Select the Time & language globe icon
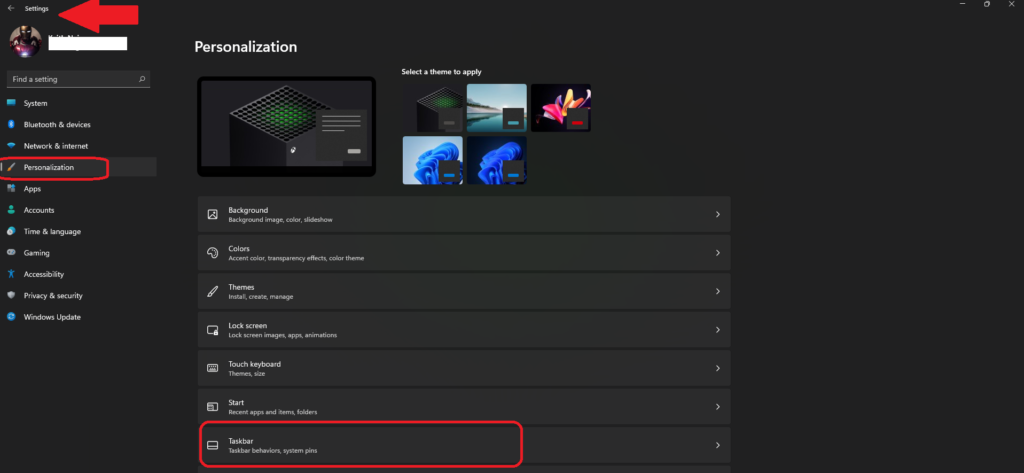The width and height of the screenshot is (1024, 473). [x=11, y=231]
